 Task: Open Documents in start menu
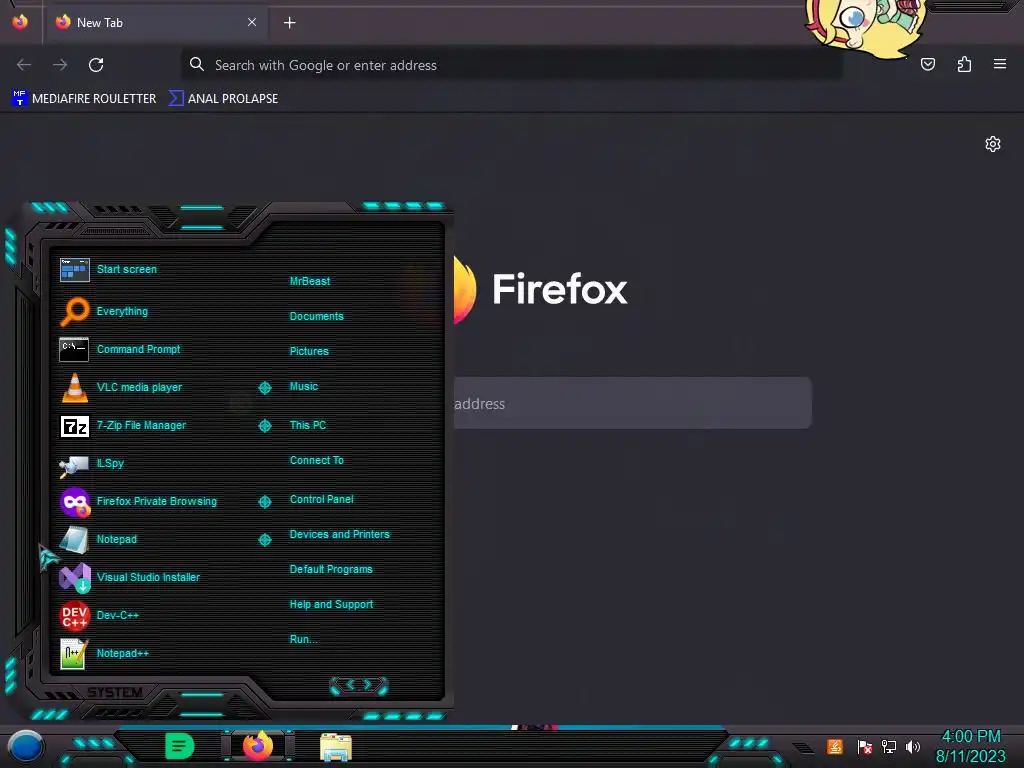point(317,316)
